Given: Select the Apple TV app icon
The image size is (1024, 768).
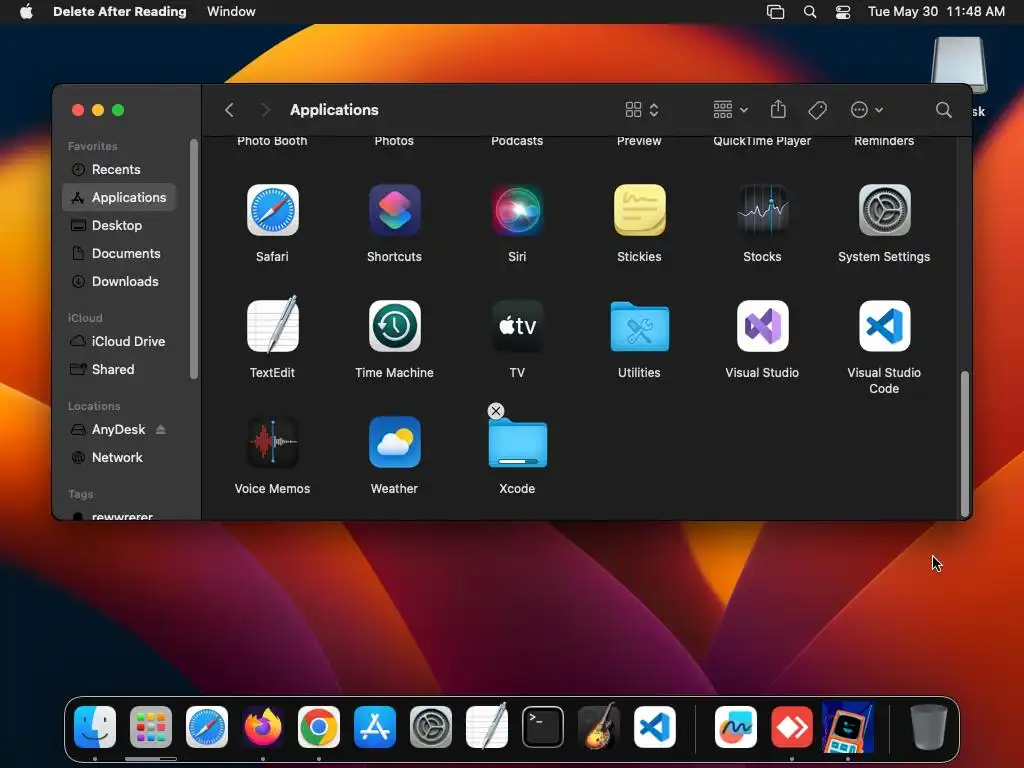Looking at the screenshot, I should tap(517, 326).
